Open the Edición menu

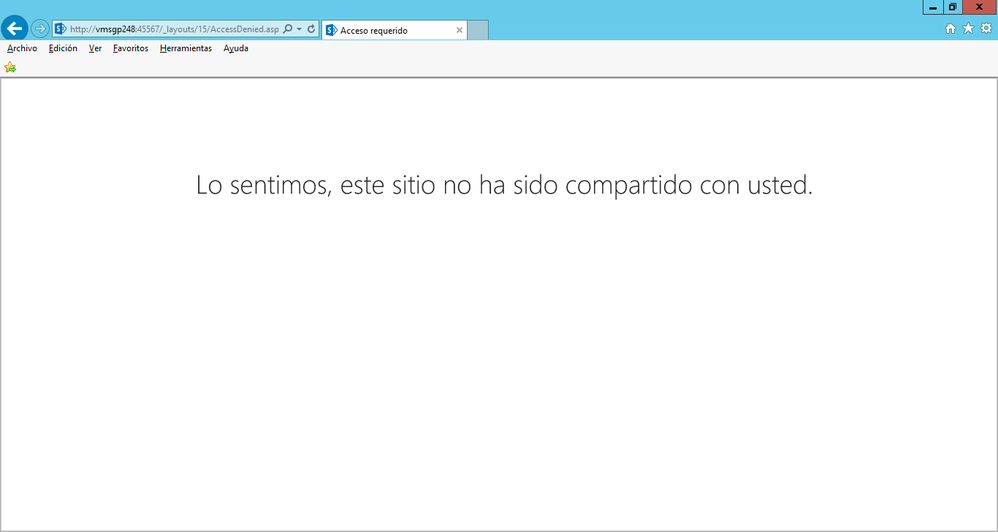(63, 48)
